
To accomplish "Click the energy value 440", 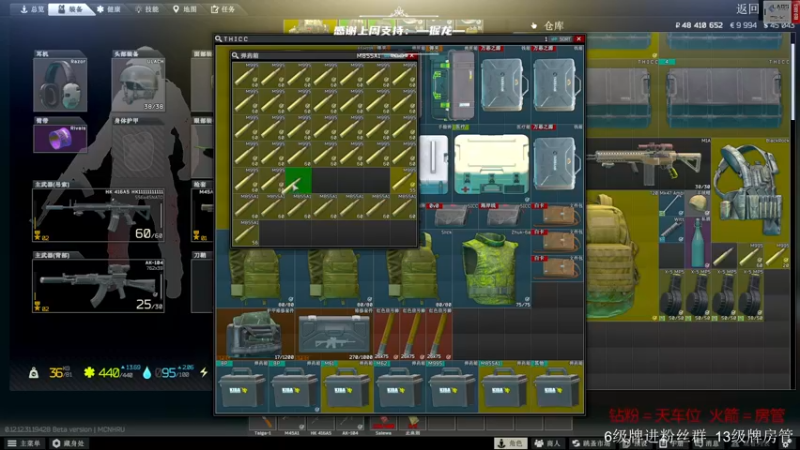I will (109, 372).
